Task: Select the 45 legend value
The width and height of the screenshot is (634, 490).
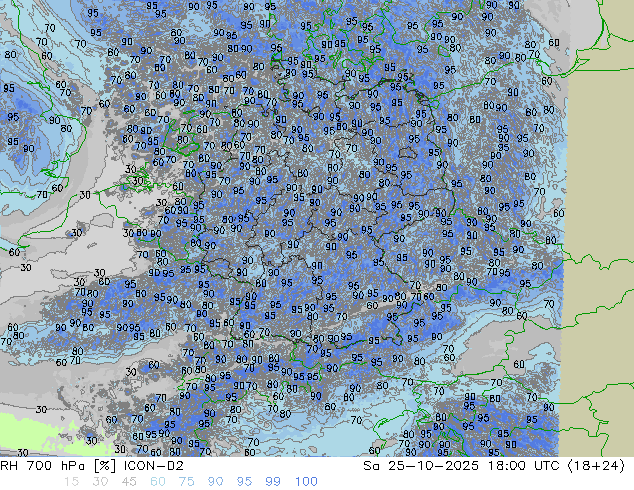Action: (x=128, y=481)
